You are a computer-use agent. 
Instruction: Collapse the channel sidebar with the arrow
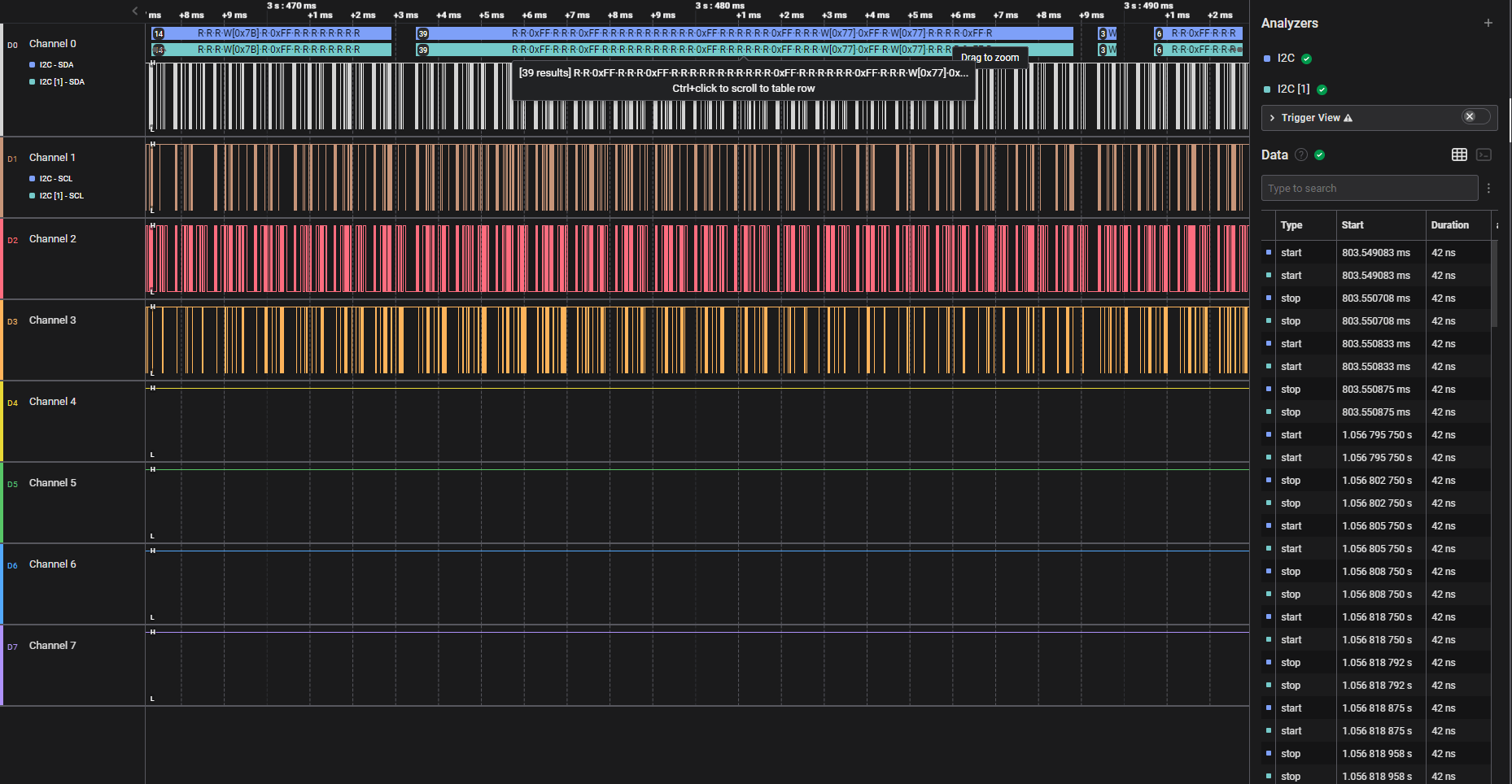click(135, 11)
